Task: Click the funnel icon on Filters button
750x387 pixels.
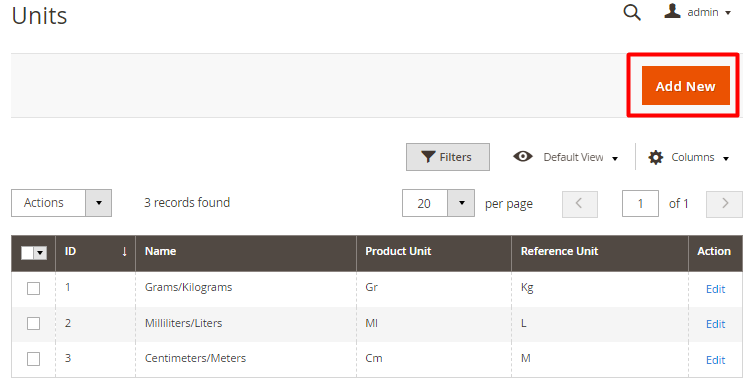Action: coord(428,157)
